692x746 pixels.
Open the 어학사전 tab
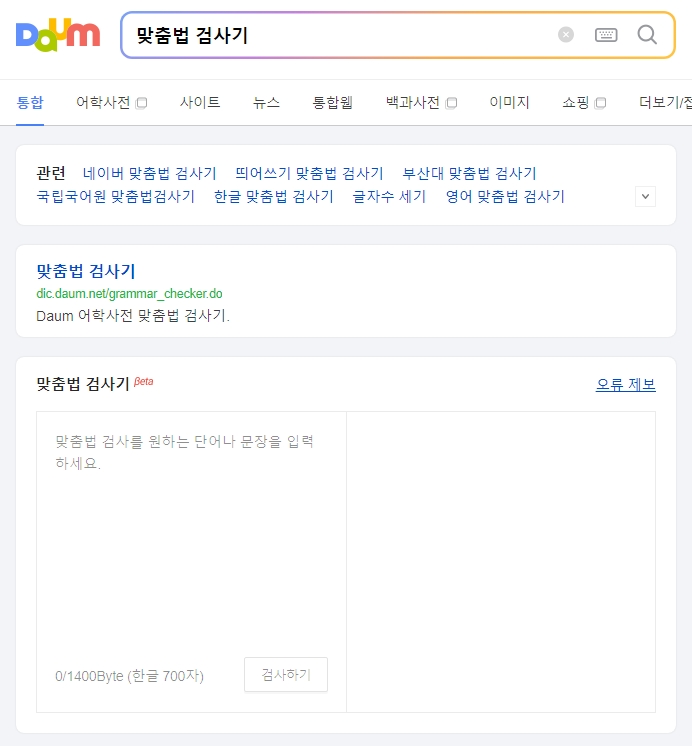(x=103, y=102)
